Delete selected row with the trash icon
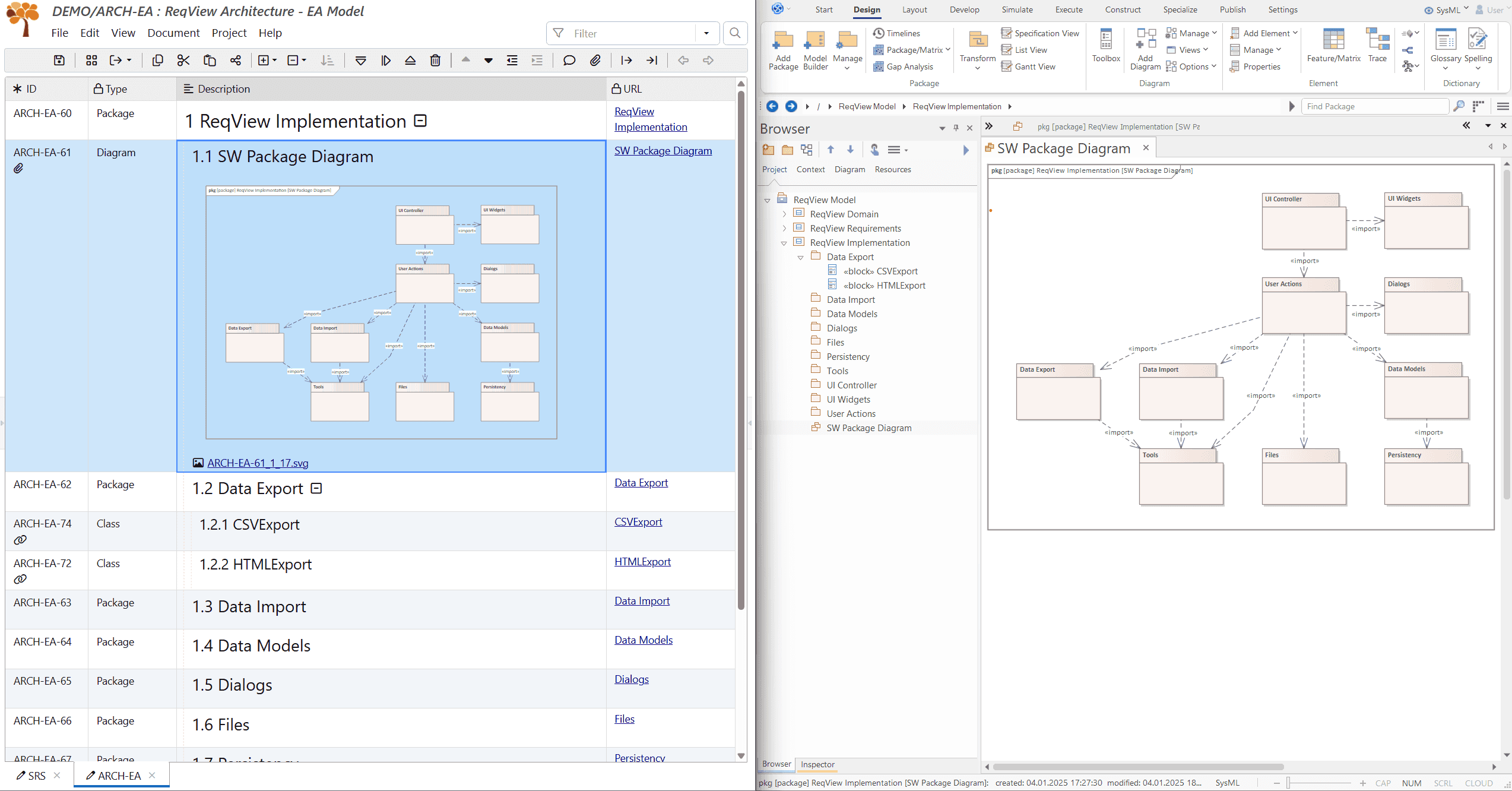 tap(436, 60)
